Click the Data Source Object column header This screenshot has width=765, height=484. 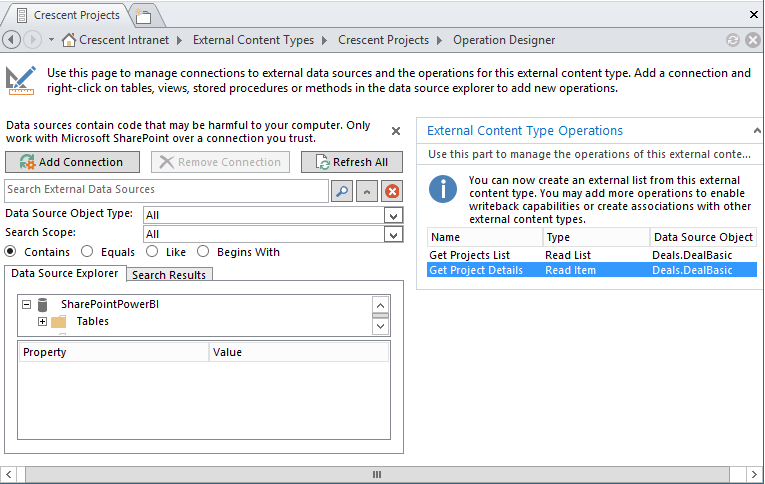tap(704, 237)
